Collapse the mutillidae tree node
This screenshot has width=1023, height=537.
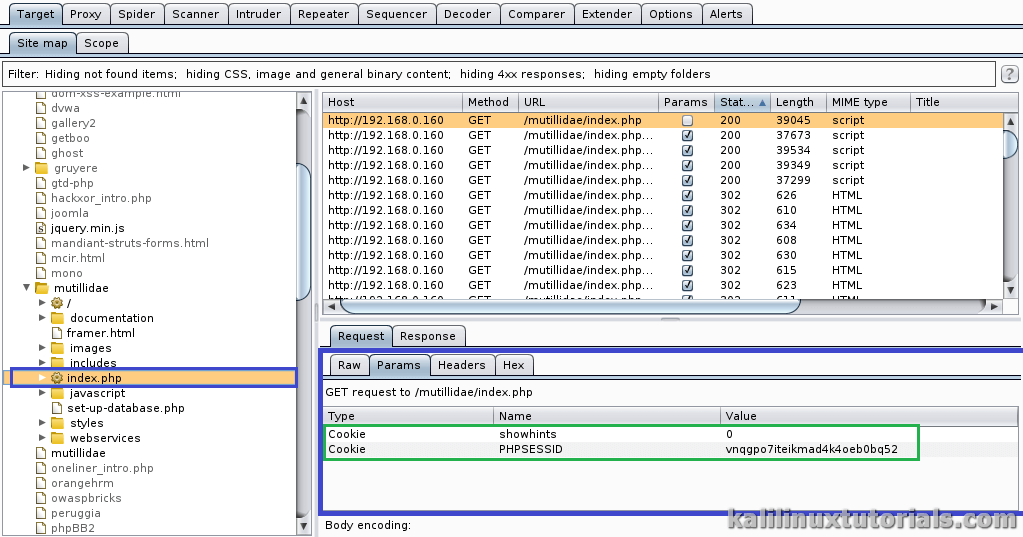[x=27, y=288]
